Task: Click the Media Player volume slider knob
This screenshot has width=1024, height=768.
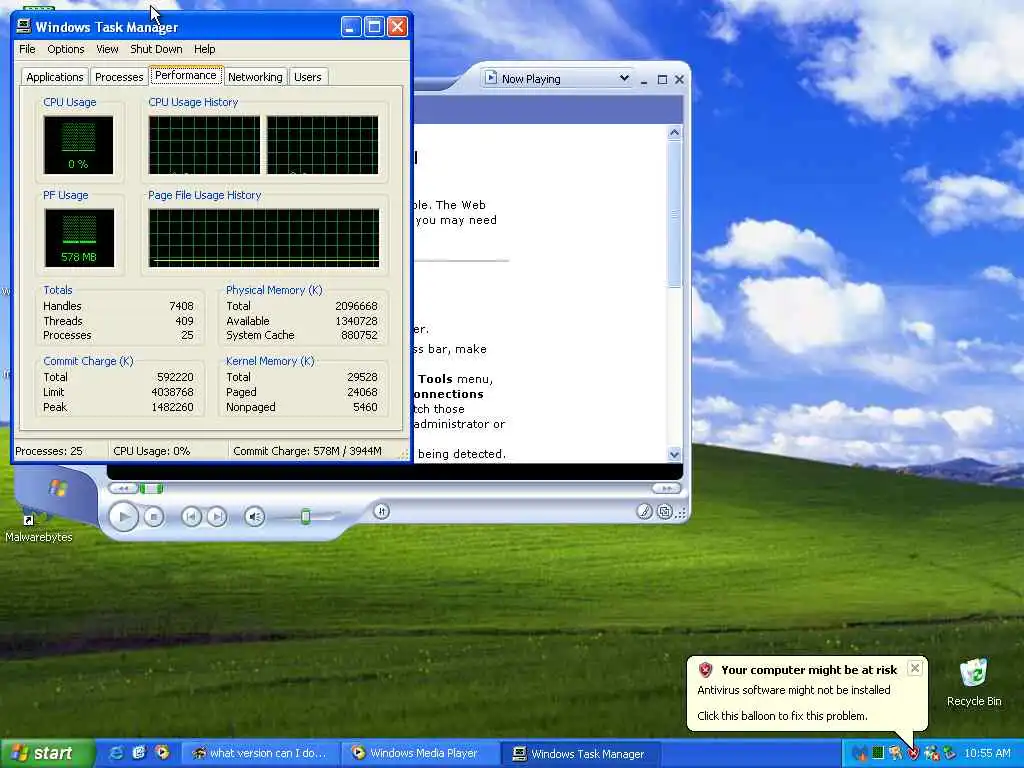Action: pyautogui.click(x=305, y=517)
